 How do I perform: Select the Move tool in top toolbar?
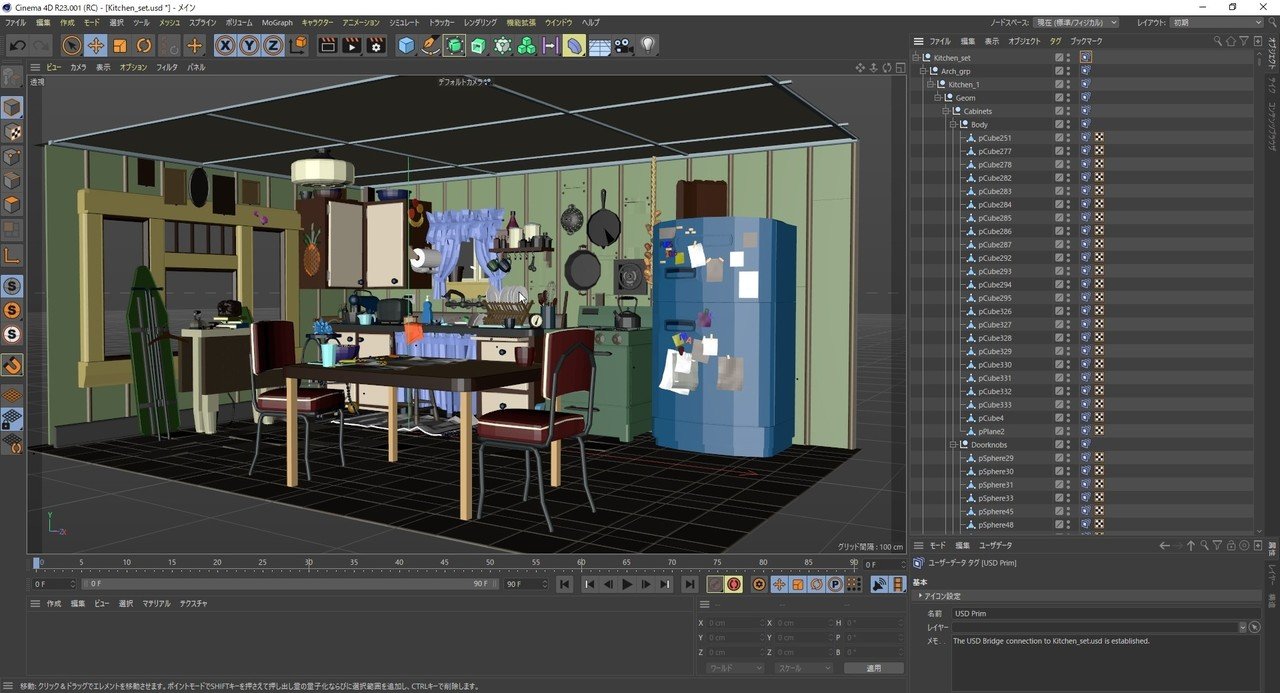click(x=96, y=45)
